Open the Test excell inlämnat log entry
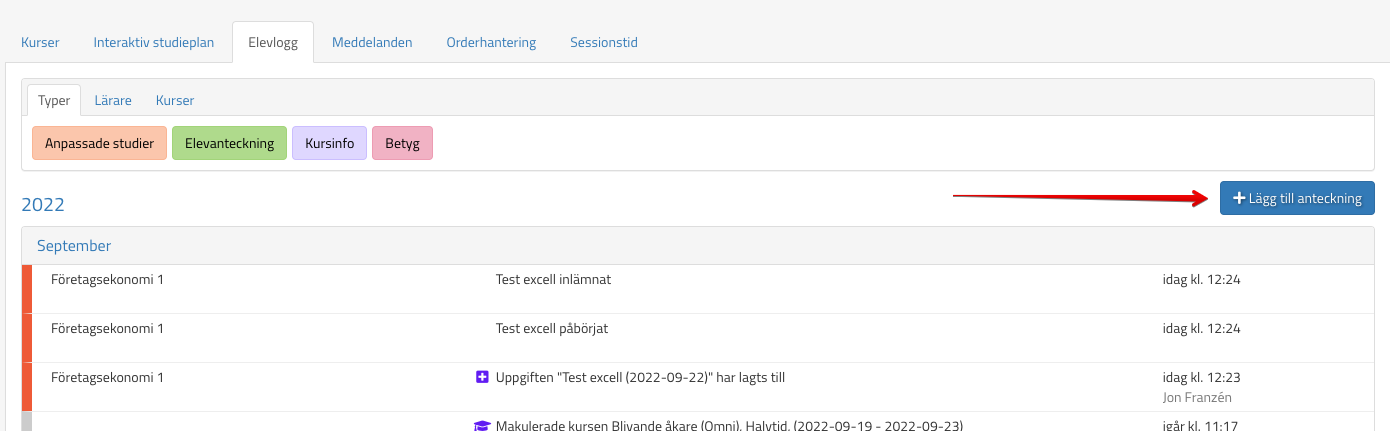1390x431 pixels. 553,280
